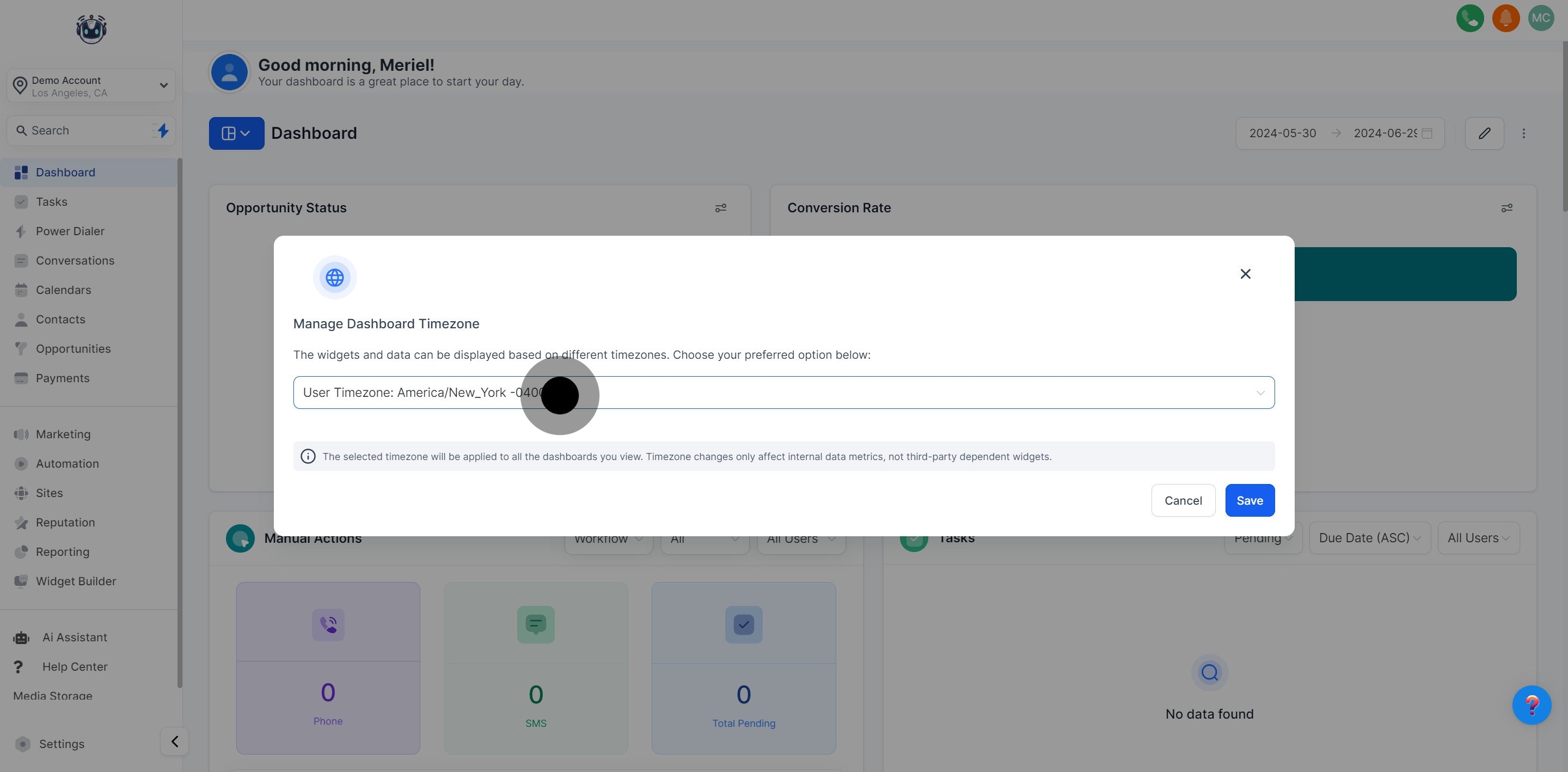Click the pencil edit dashboard icon

[1484, 133]
